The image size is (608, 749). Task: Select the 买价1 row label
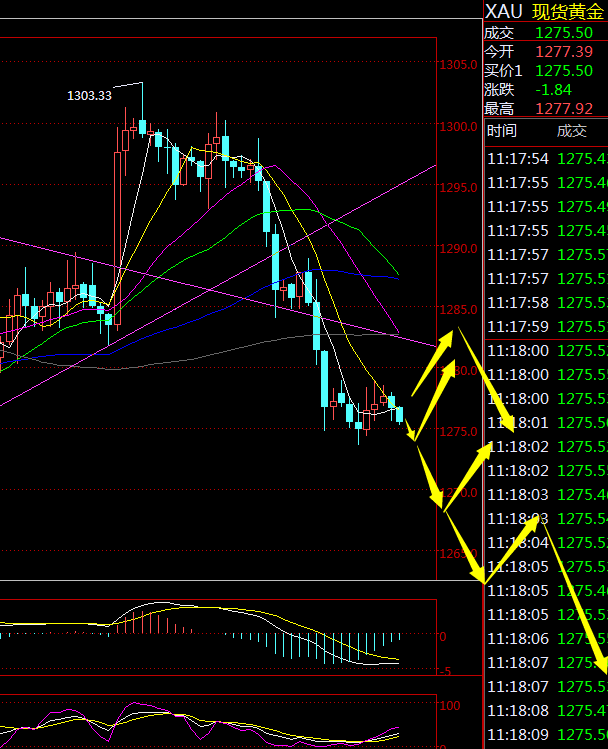pos(503,71)
